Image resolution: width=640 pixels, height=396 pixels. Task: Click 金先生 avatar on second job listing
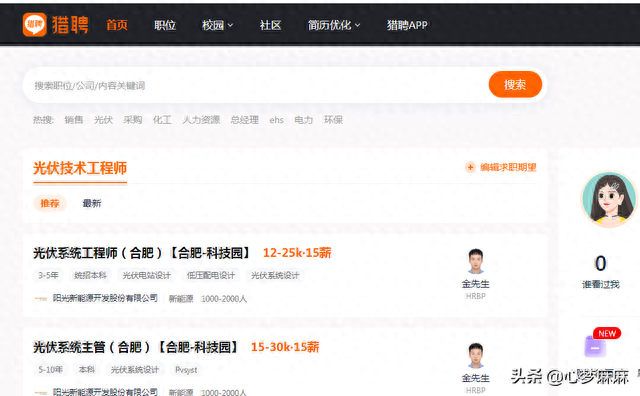pos(476,356)
